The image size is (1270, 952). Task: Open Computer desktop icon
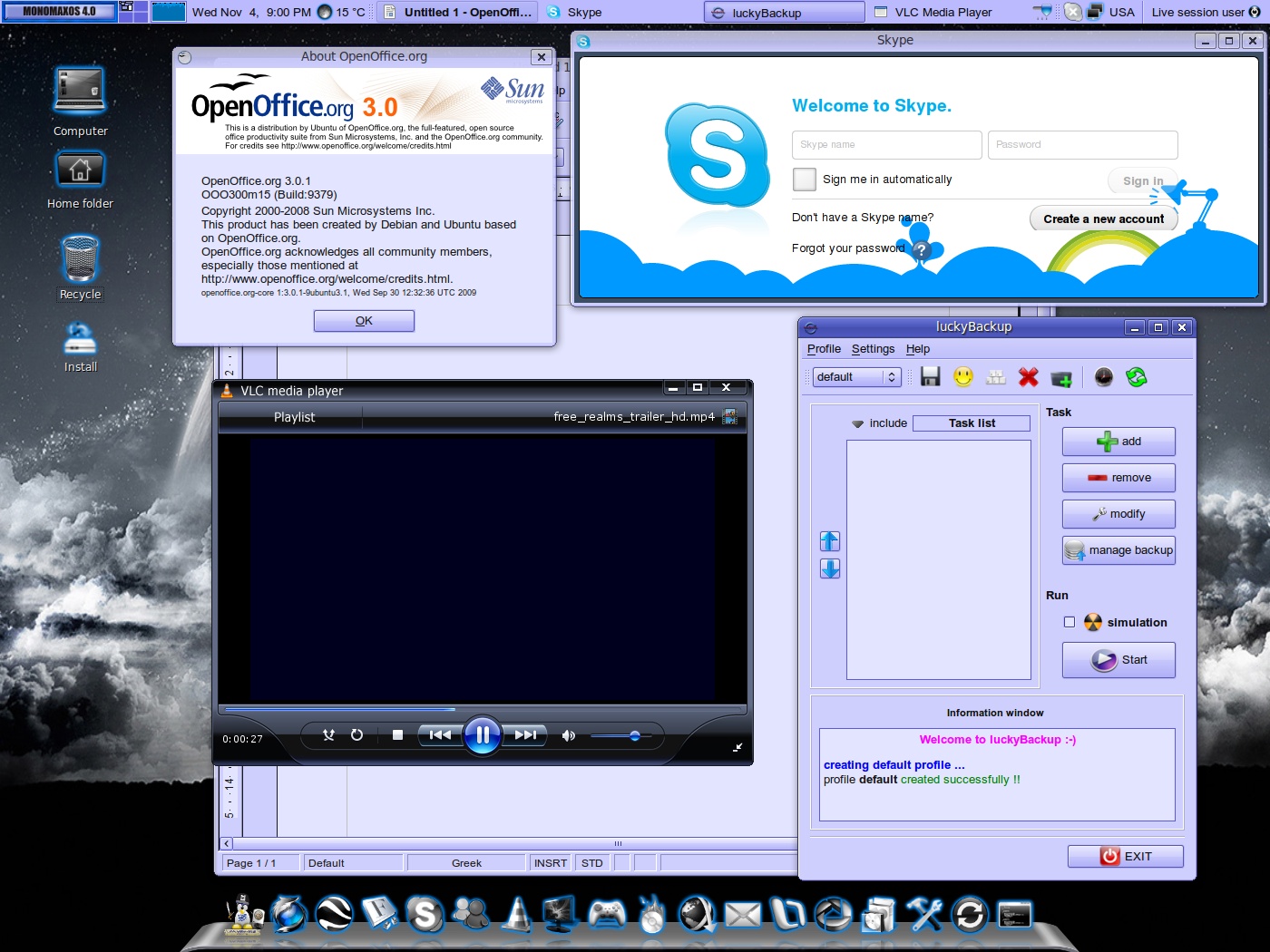tap(80, 101)
